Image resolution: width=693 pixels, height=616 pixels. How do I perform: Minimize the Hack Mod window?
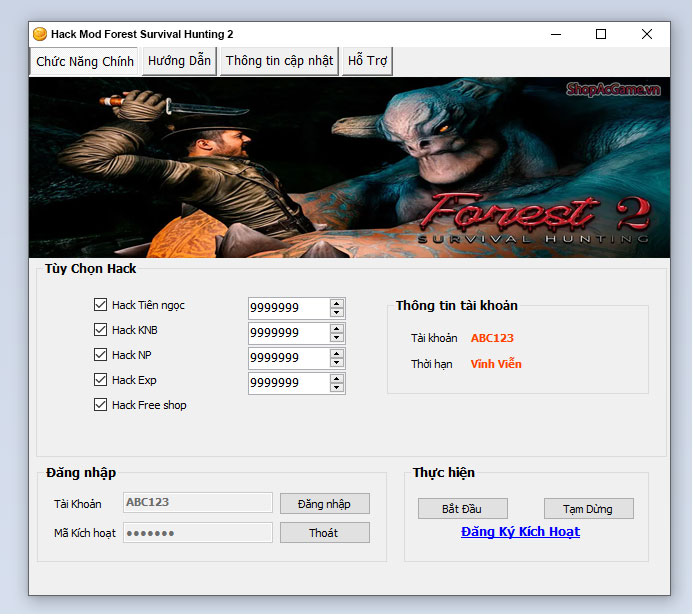coord(556,34)
